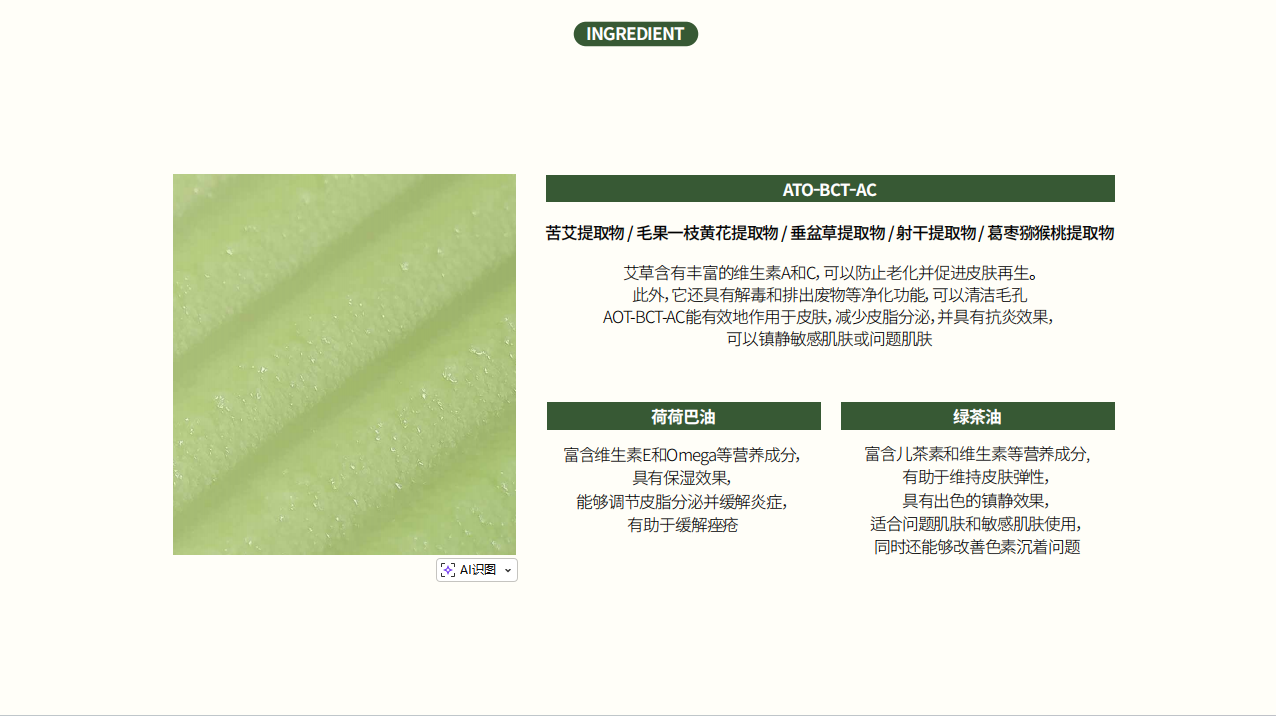Click the line 具有出色的镇静效果
The width and height of the screenshot is (1276, 716).
coord(976,501)
